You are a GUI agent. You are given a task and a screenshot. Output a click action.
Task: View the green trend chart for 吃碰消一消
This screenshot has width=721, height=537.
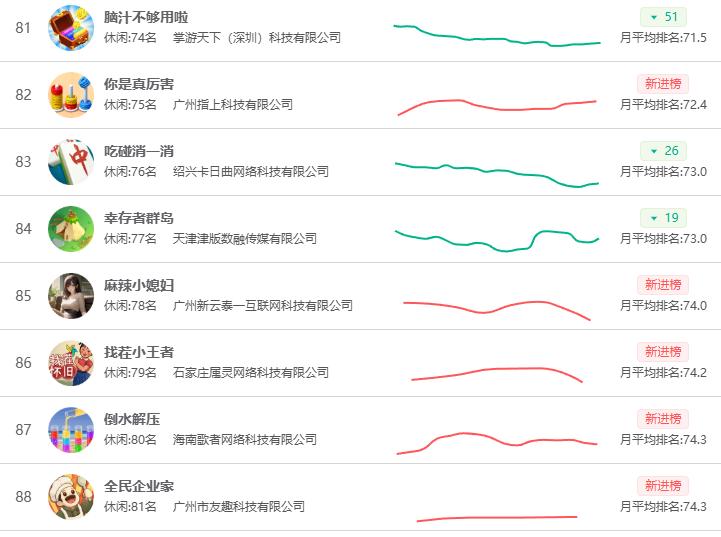tap(497, 175)
